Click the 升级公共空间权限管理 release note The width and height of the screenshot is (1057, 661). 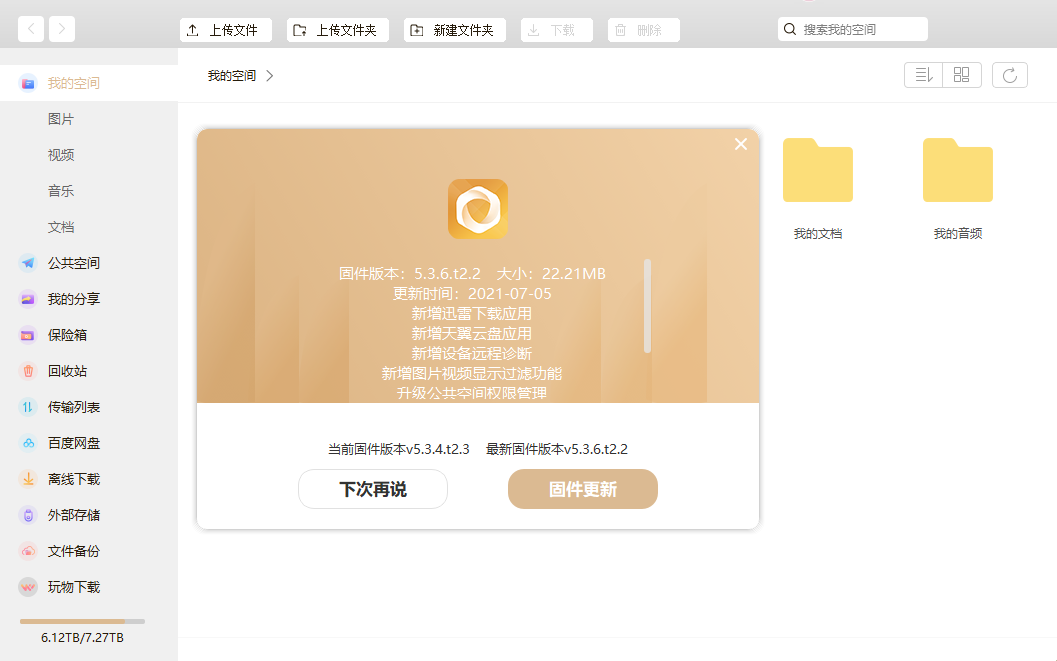click(472, 393)
